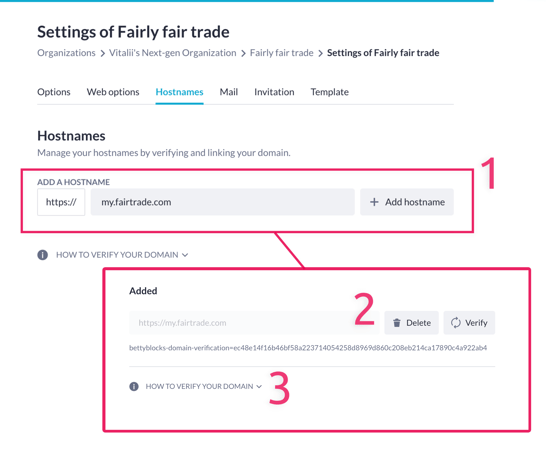The height and width of the screenshot is (458, 546).
Task: Click the plus icon on Add hostname
Action: (x=374, y=202)
